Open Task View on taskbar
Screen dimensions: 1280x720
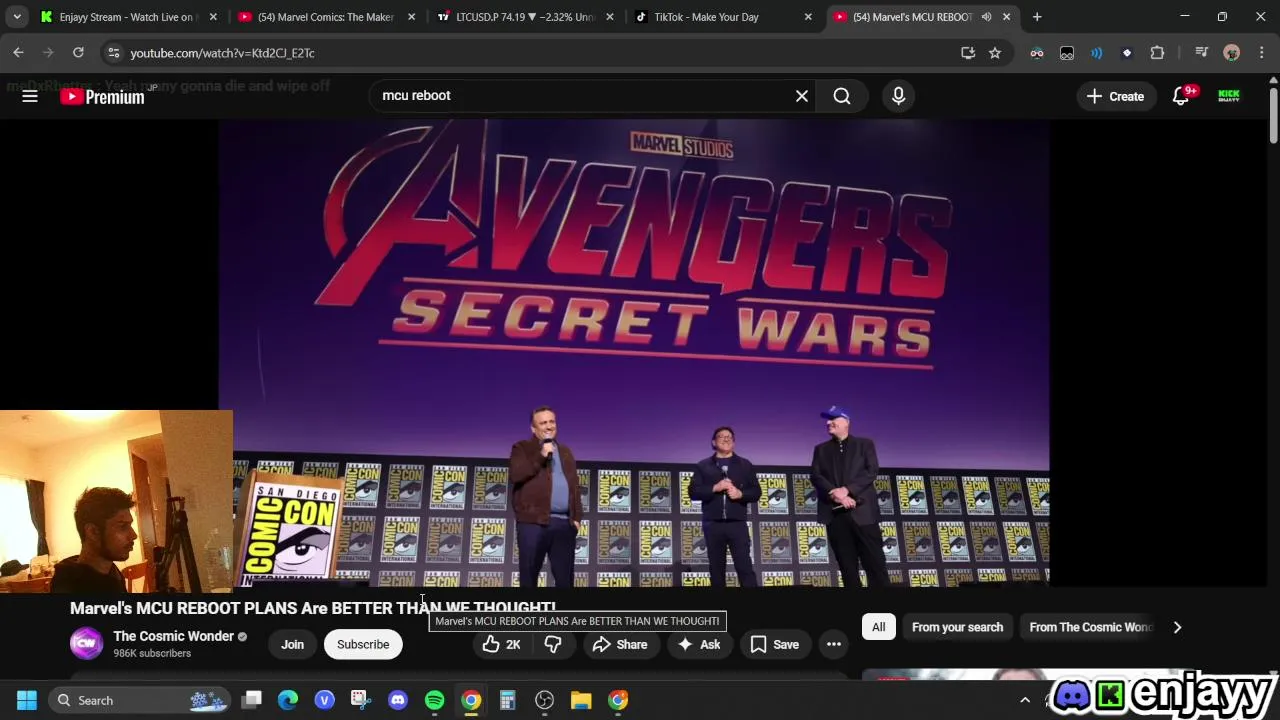click(x=252, y=700)
